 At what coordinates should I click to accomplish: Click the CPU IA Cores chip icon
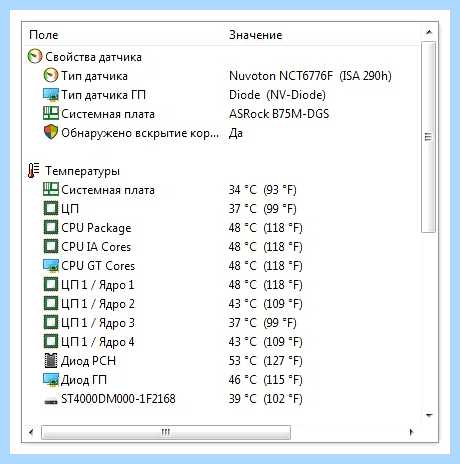(51, 247)
